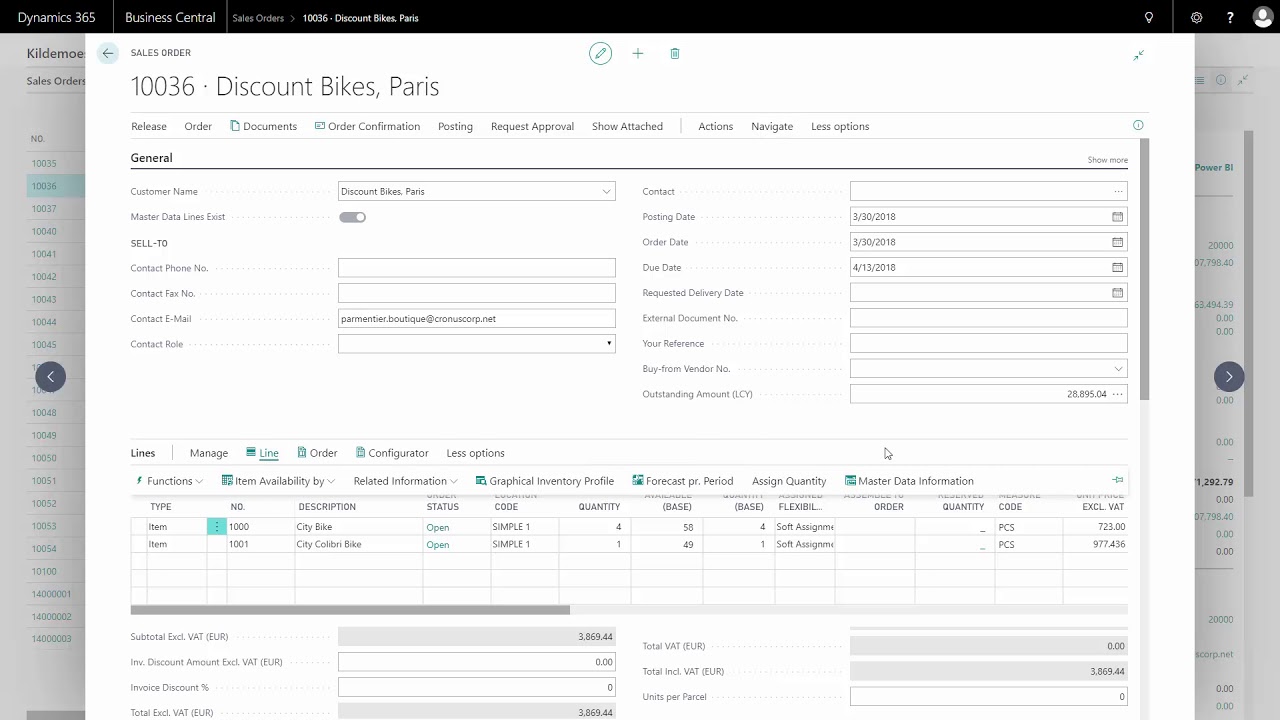
Task: Click Less options on the top action bar
Action: point(840,126)
